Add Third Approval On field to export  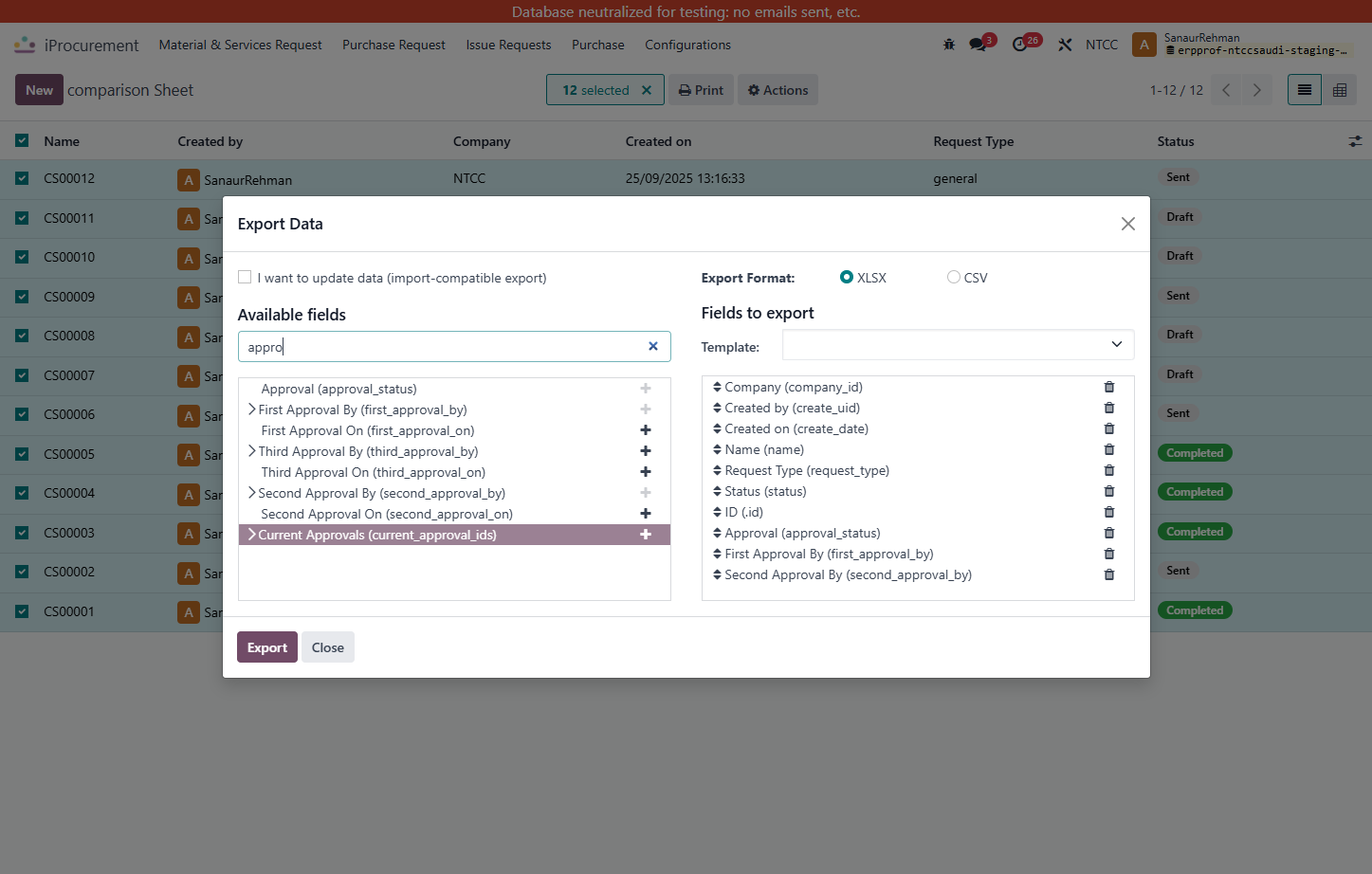click(x=646, y=472)
